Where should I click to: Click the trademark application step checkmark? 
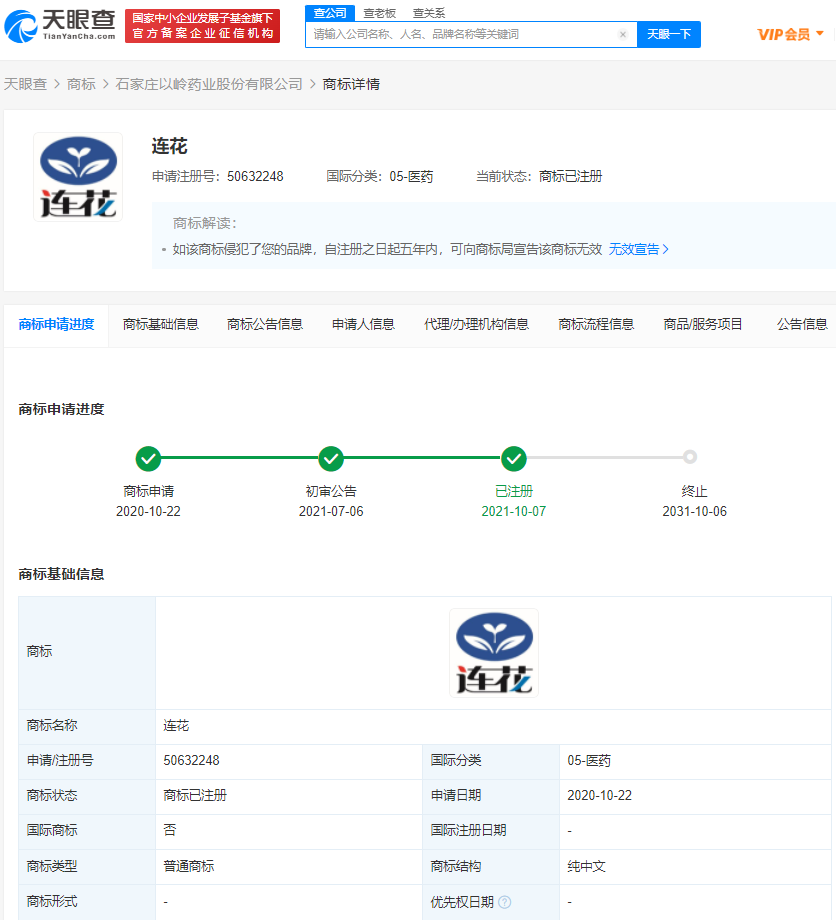[148, 459]
